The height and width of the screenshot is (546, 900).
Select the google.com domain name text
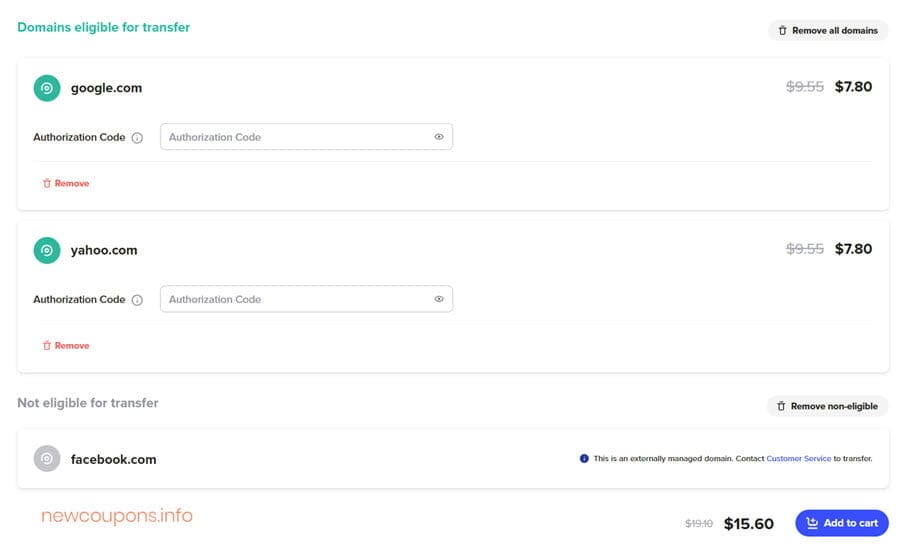coord(106,88)
